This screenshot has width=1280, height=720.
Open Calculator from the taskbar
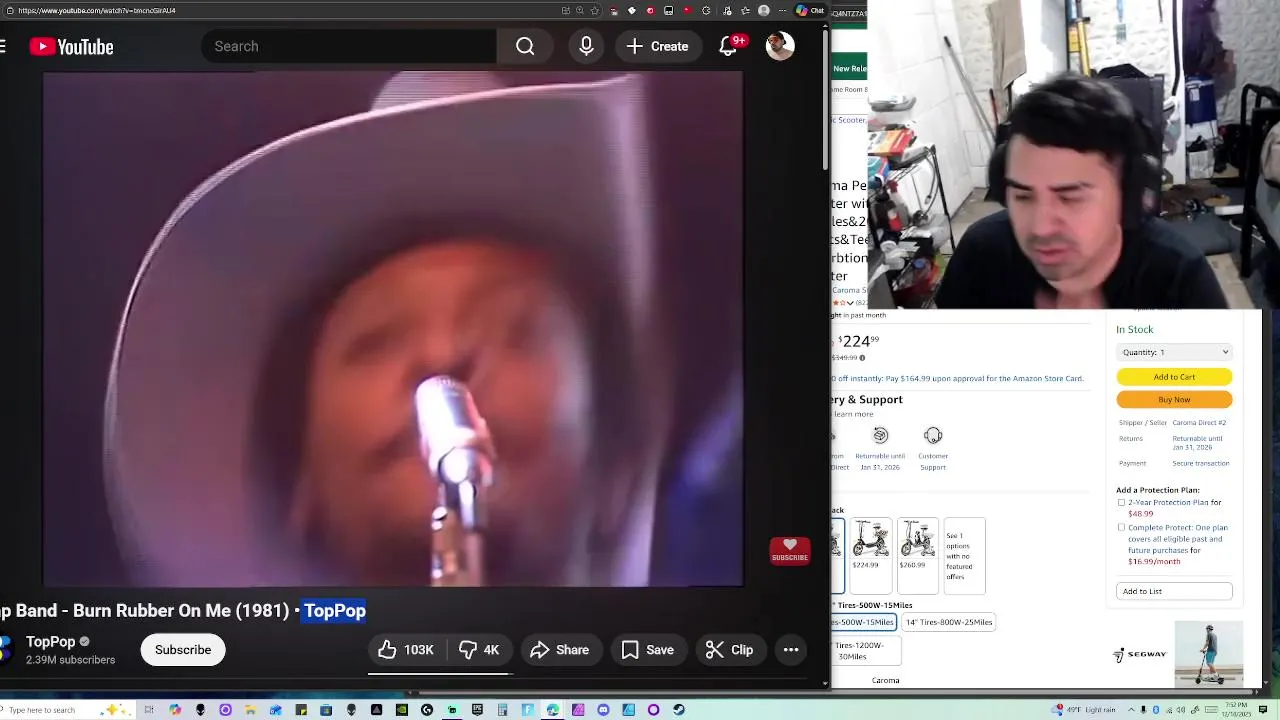[x=502, y=710]
